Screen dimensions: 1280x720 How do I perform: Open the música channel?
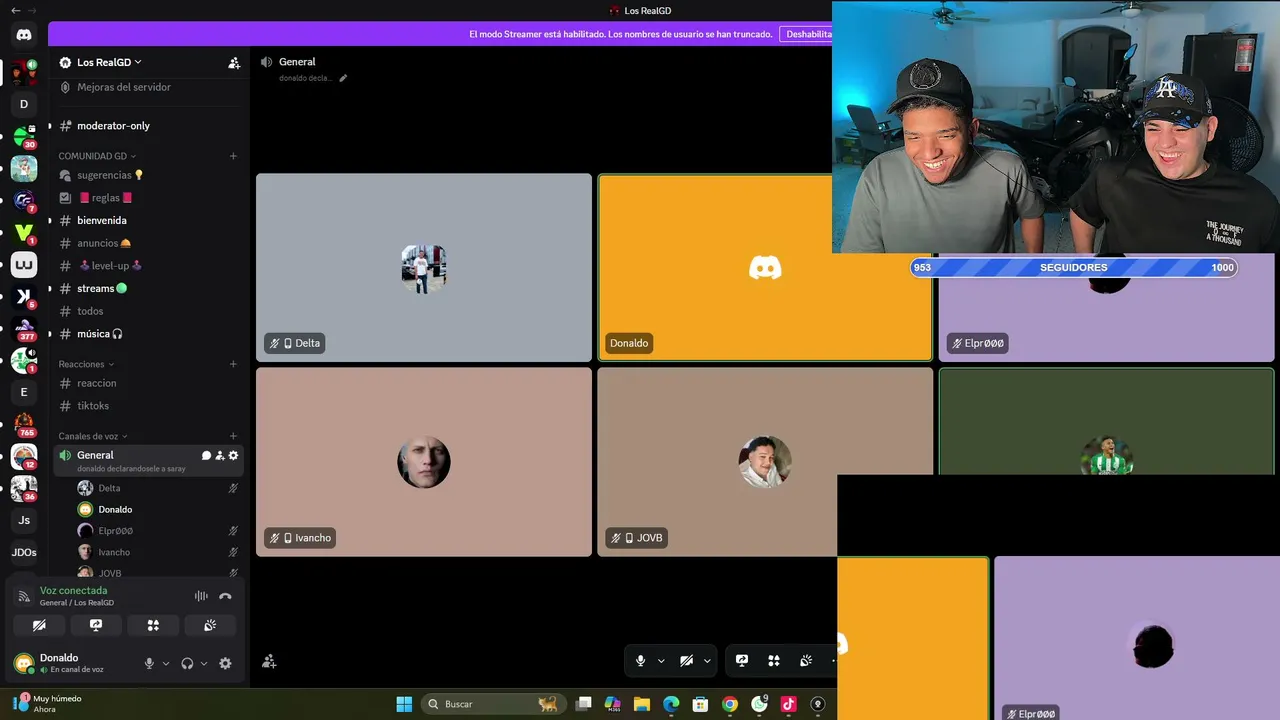pos(147,334)
